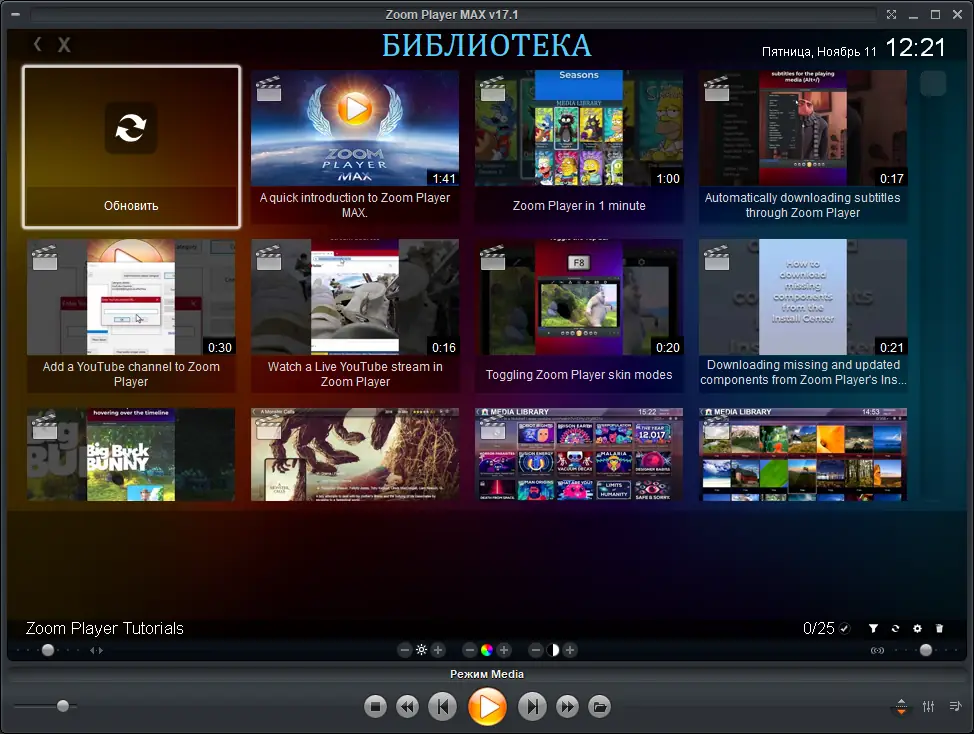Toggle the color saturation control

click(x=486, y=650)
